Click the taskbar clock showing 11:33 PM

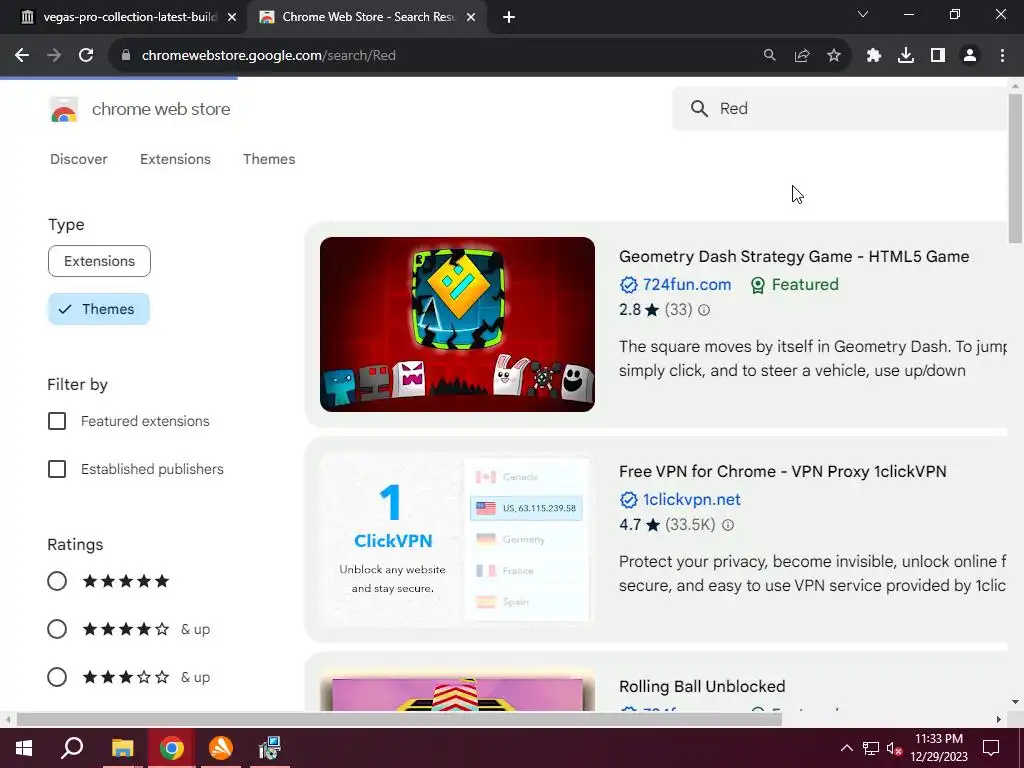[x=938, y=748]
